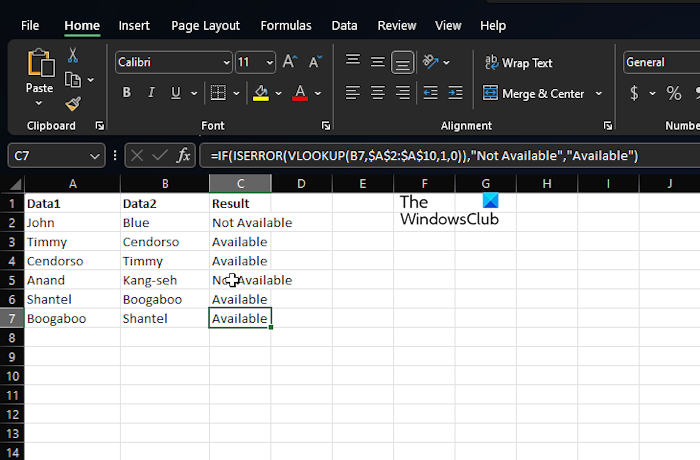
Task: Select cell B5 containing Kang-seh
Action: pos(164,280)
